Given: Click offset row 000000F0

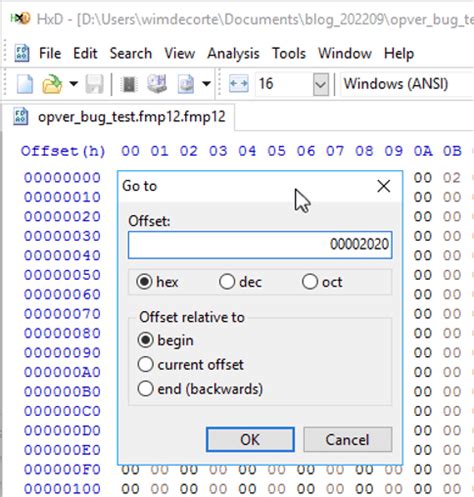Looking at the screenshot, I should tap(62, 470).
